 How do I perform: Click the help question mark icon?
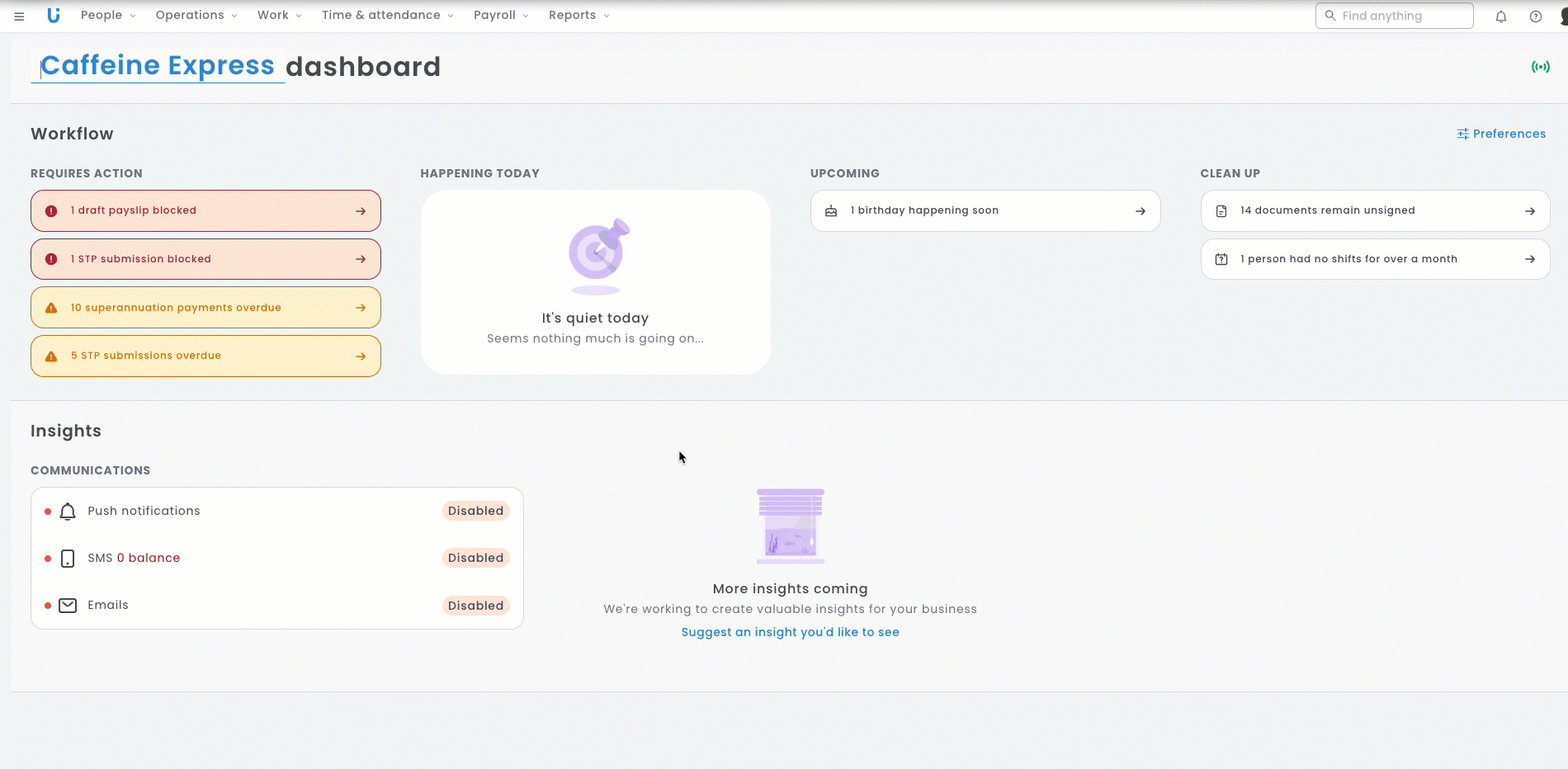click(x=1535, y=17)
